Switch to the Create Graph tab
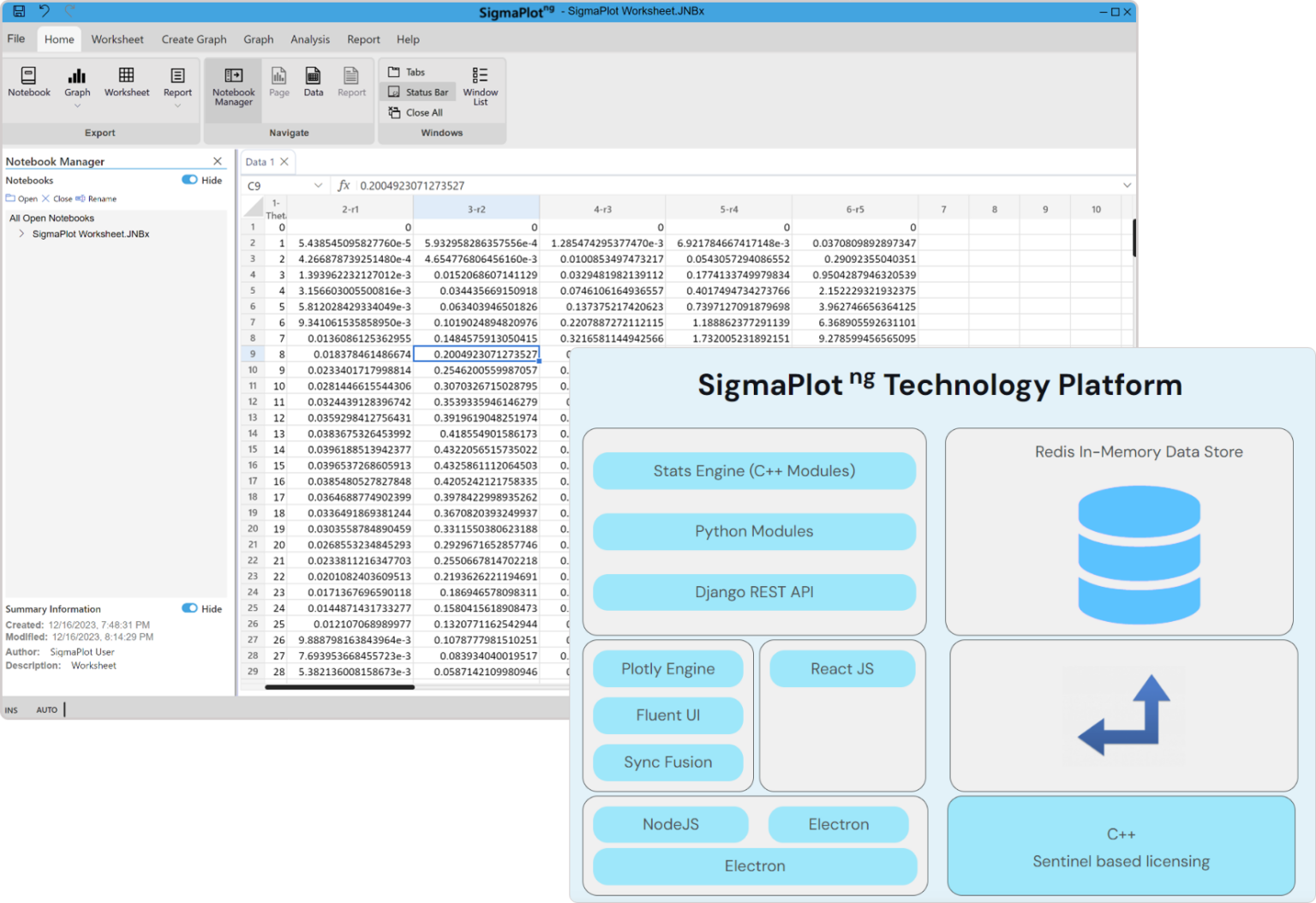The image size is (1316, 903). point(194,39)
